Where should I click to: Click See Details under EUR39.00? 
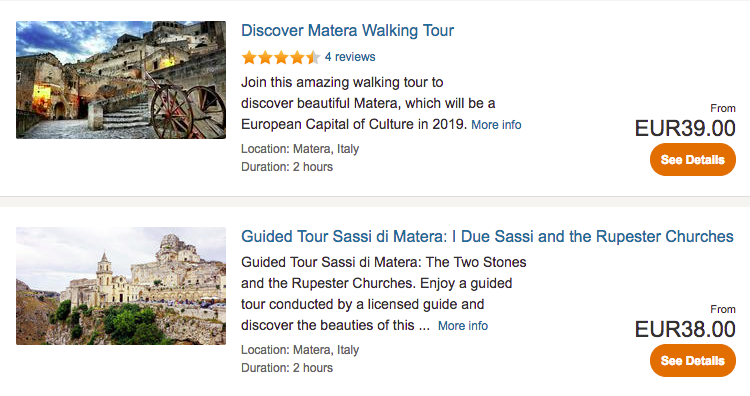(x=693, y=159)
